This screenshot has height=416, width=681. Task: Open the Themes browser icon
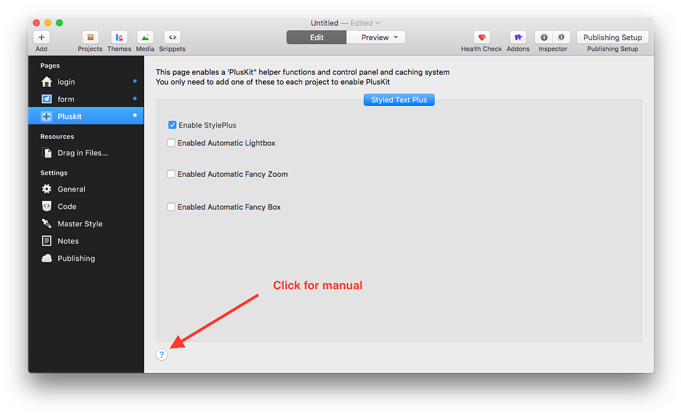click(x=119, y=37)
